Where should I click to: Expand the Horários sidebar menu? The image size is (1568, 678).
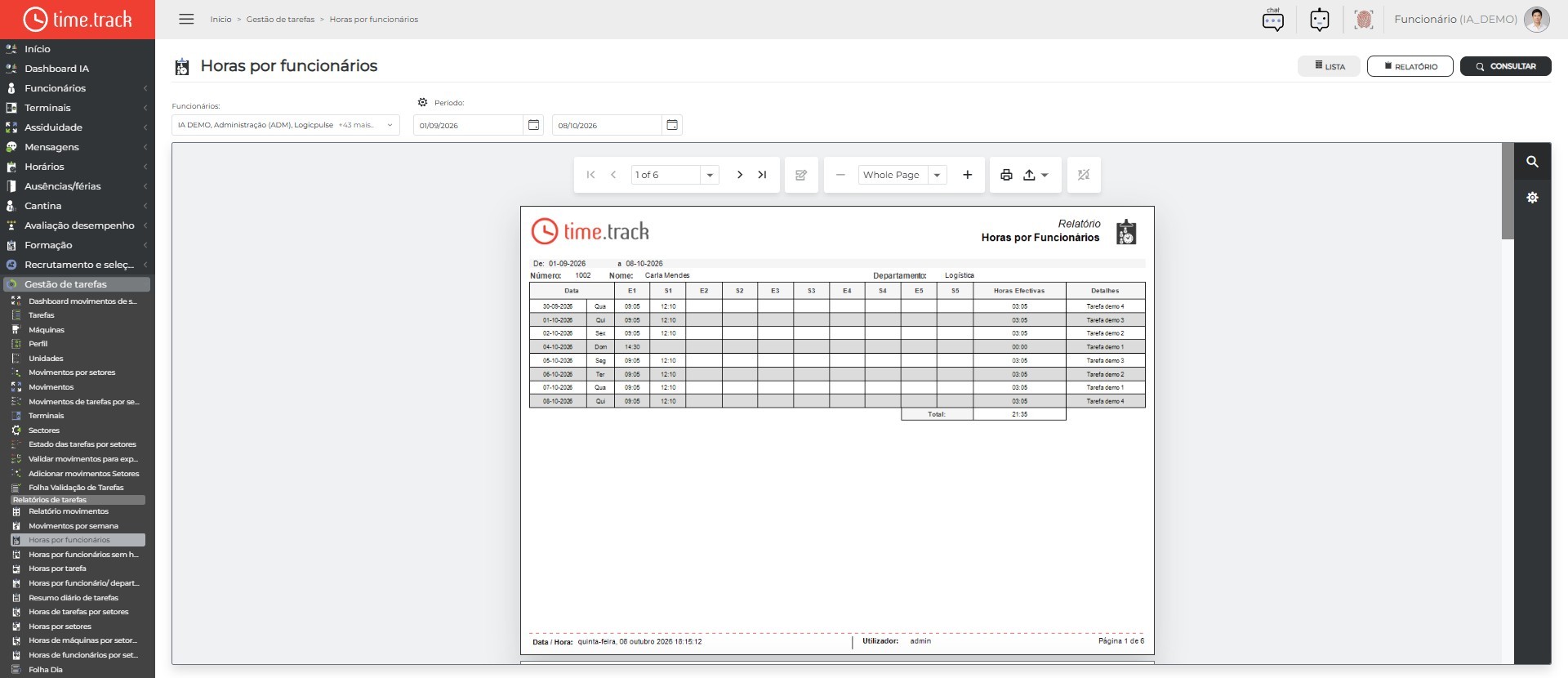(x=78, y=167)
